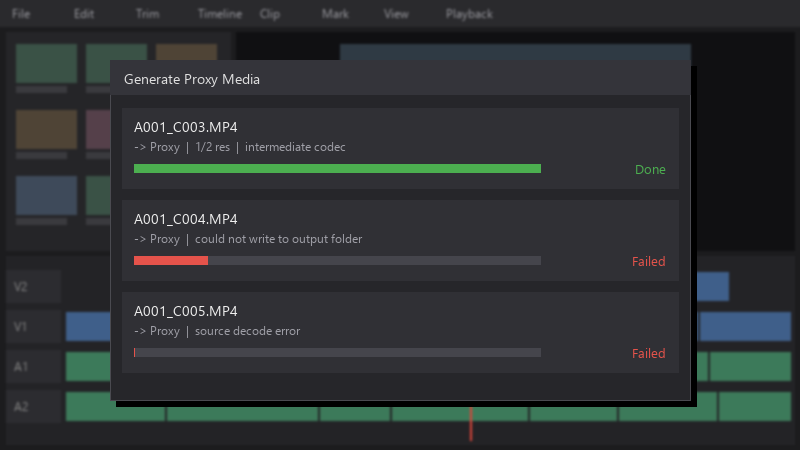
Task: Click the '1/2 res | intermediate codec' detail text
Action: tap(270, 147)
